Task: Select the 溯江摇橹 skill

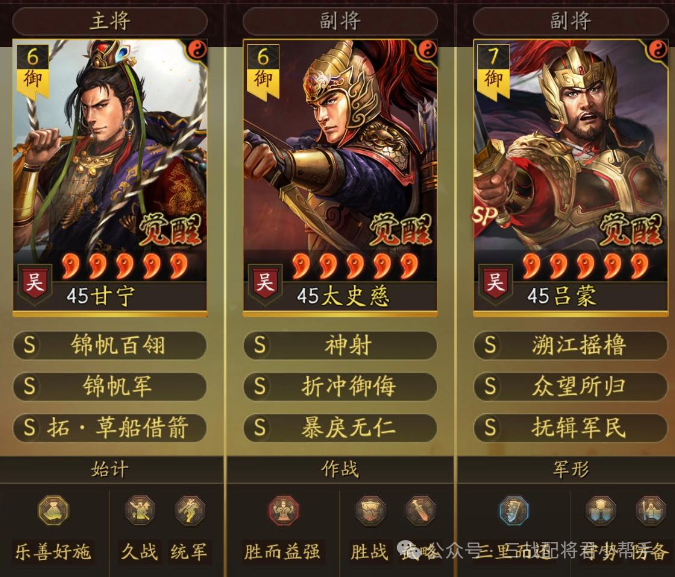Action: 570,345
